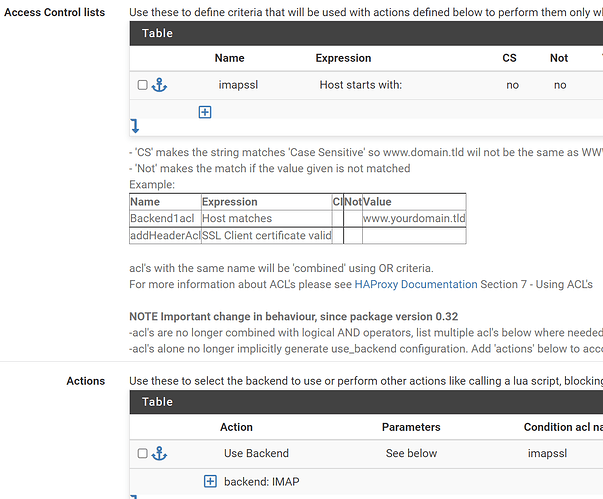Click the 'Backend1acl' example name cell
Viewport: 603px width, 499px height.
[x=165, y=218]
